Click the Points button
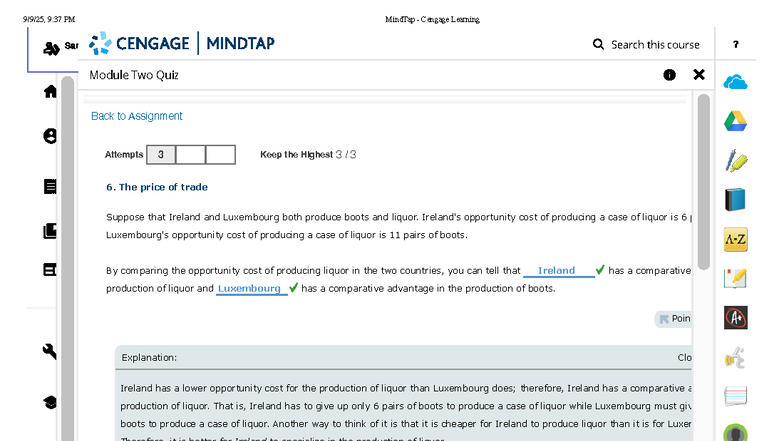The width and height of the screenshot is (784, 441). (x=674, y=319)
